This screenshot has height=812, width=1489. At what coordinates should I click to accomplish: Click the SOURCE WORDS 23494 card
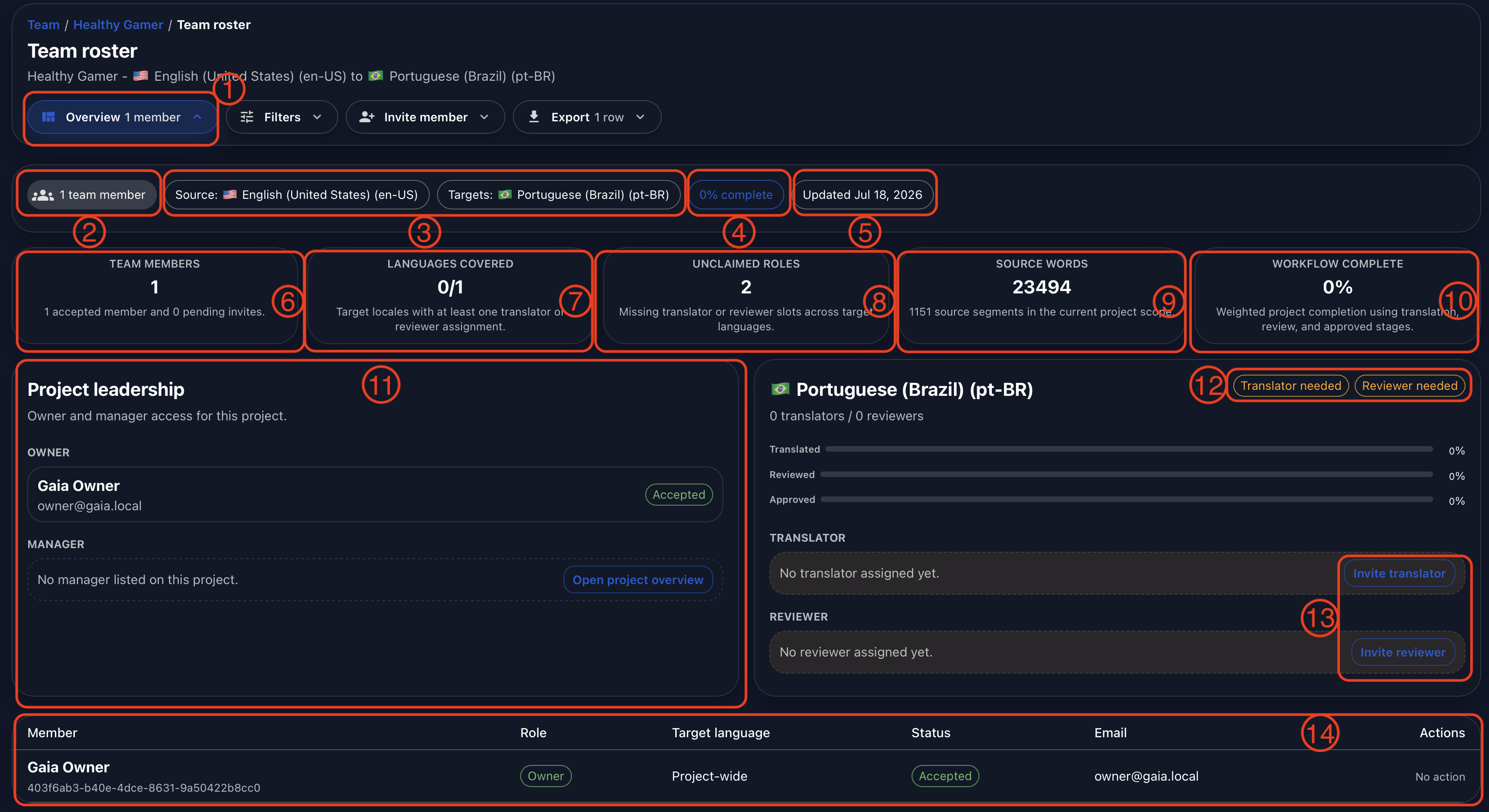tap(1041, 296)
